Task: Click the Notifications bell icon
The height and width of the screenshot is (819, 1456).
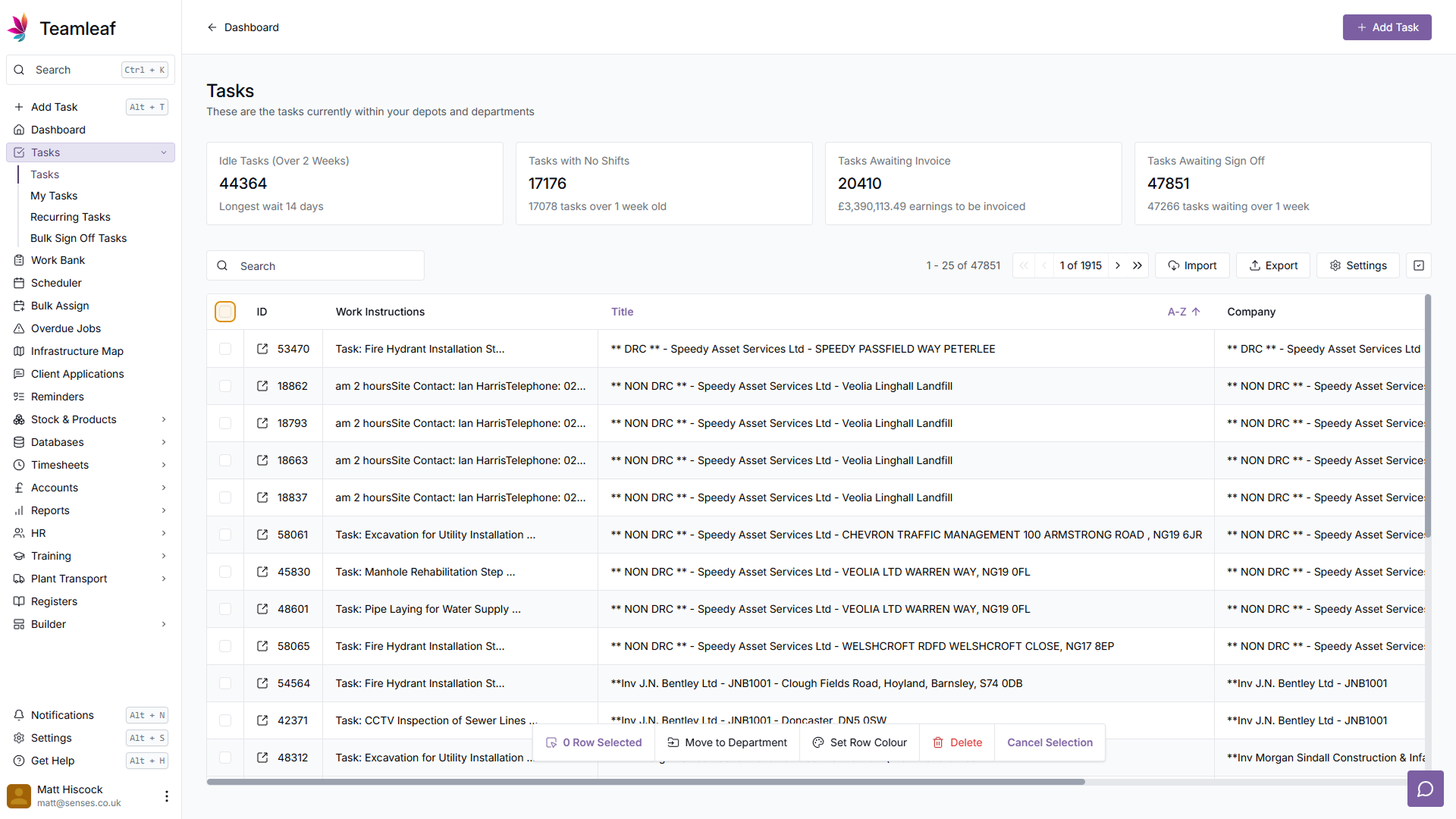Action: [19, 715]
